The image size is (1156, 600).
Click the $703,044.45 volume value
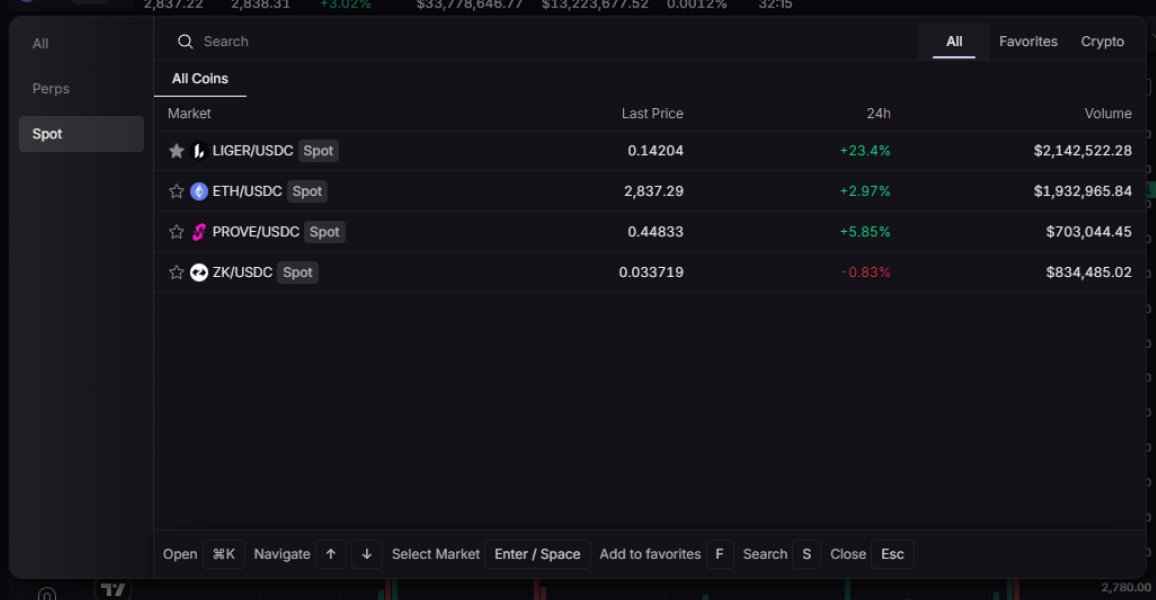[x=1089, y=232]
